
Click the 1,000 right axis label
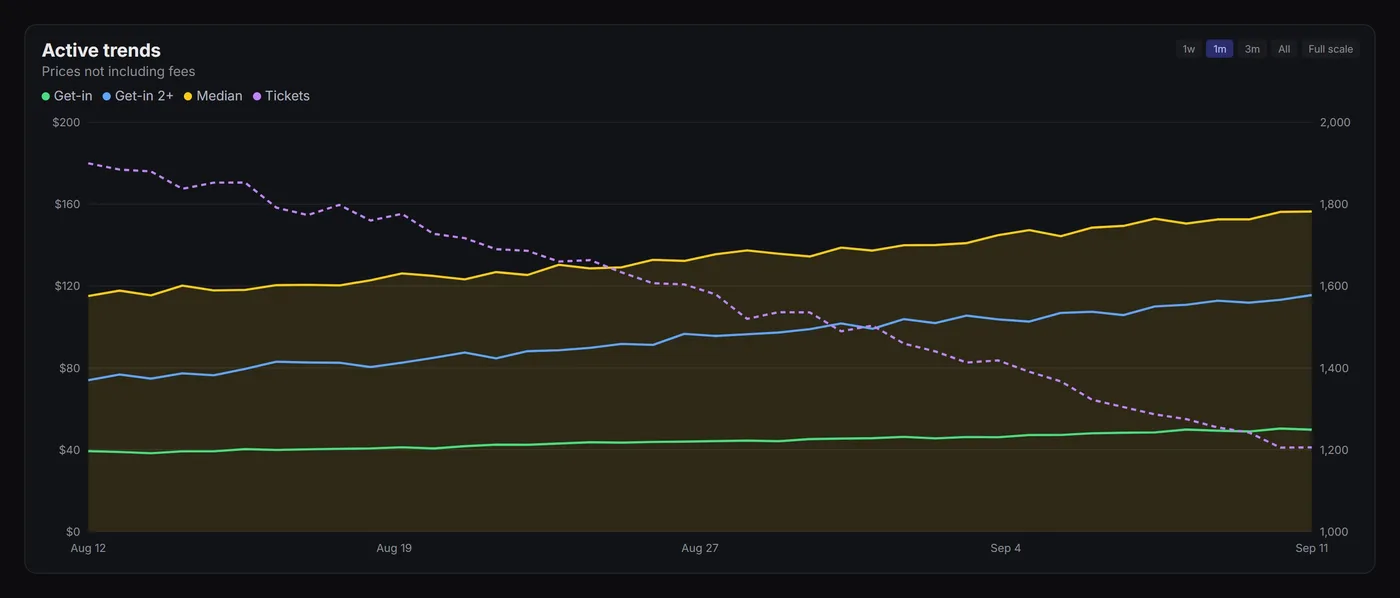(x=1335, y=532)
